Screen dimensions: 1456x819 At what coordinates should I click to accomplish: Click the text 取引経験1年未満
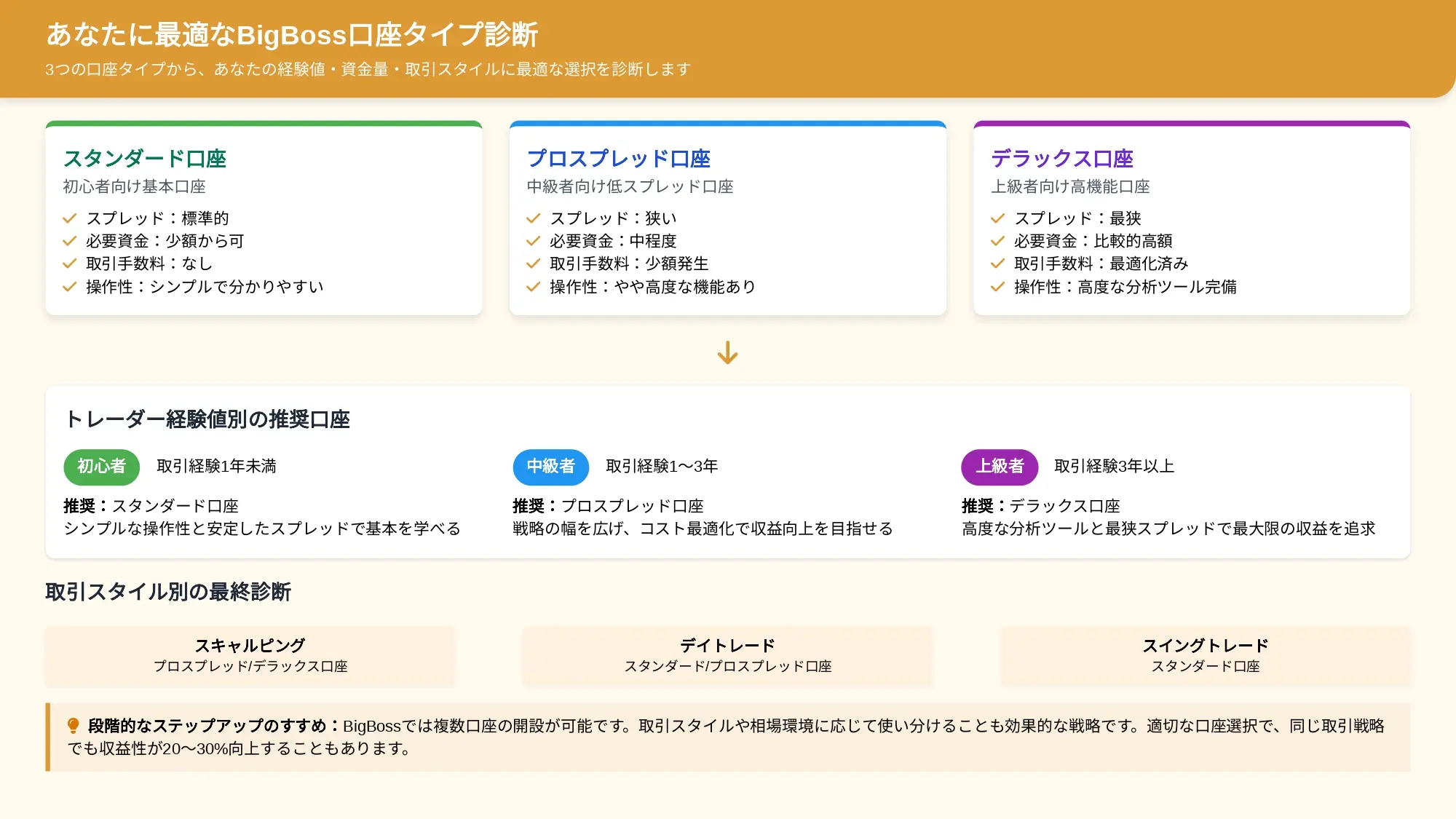click(x=216, y=467)
